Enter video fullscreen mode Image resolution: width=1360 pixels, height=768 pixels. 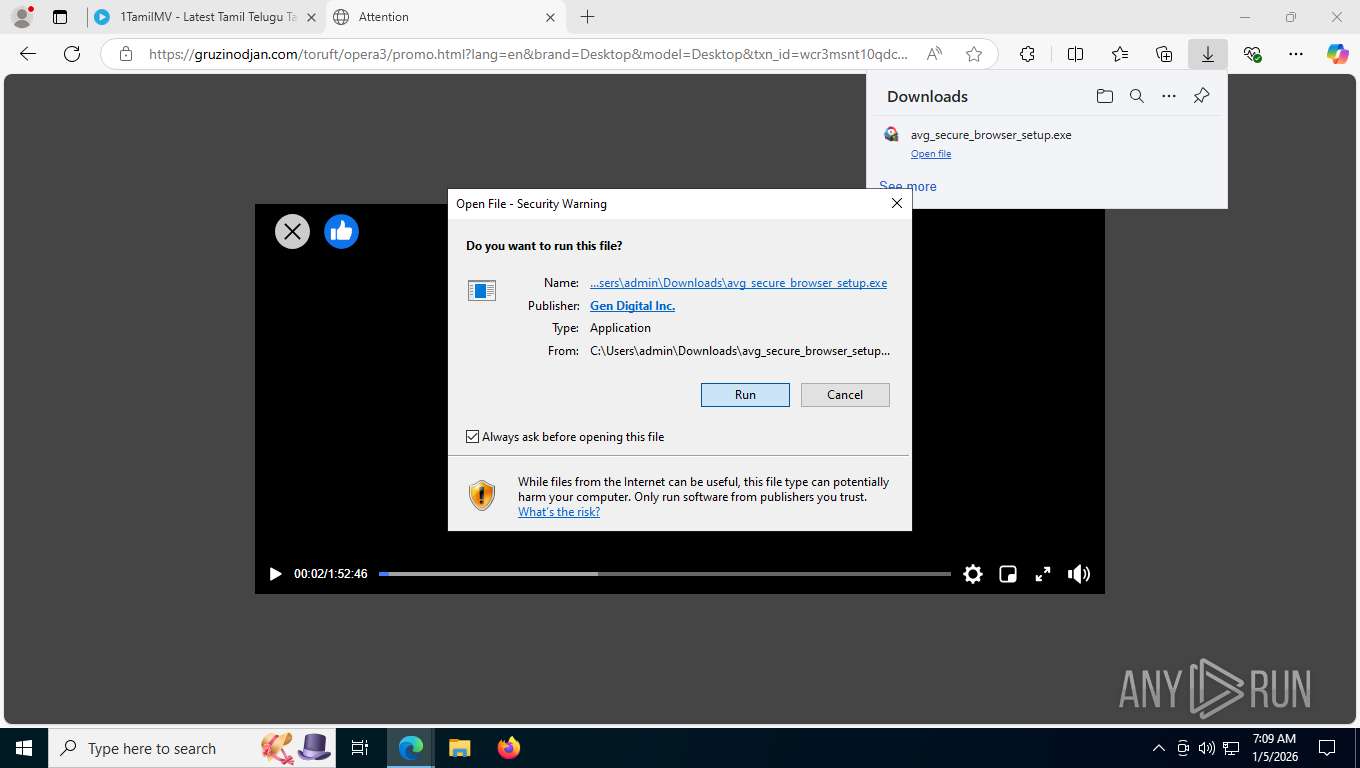point(1042,574)
